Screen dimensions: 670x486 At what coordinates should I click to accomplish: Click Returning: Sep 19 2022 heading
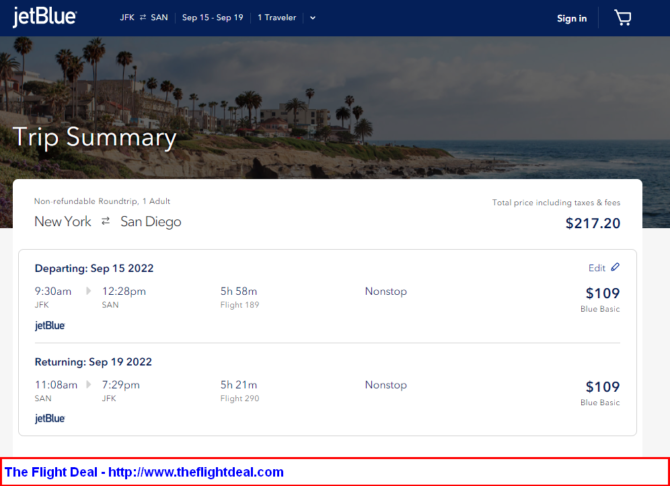pyautogui.click(x=93, y=362)
